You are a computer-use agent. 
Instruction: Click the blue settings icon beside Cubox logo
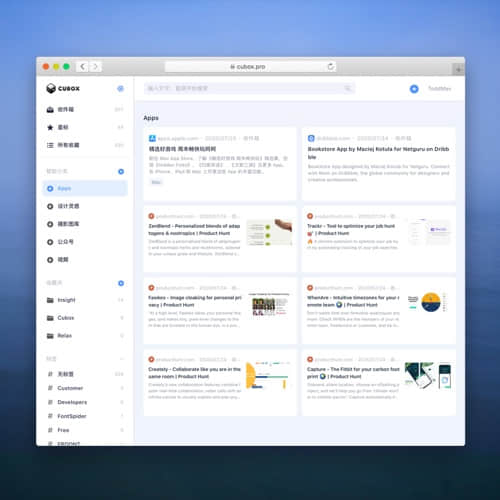coord(120,88)
